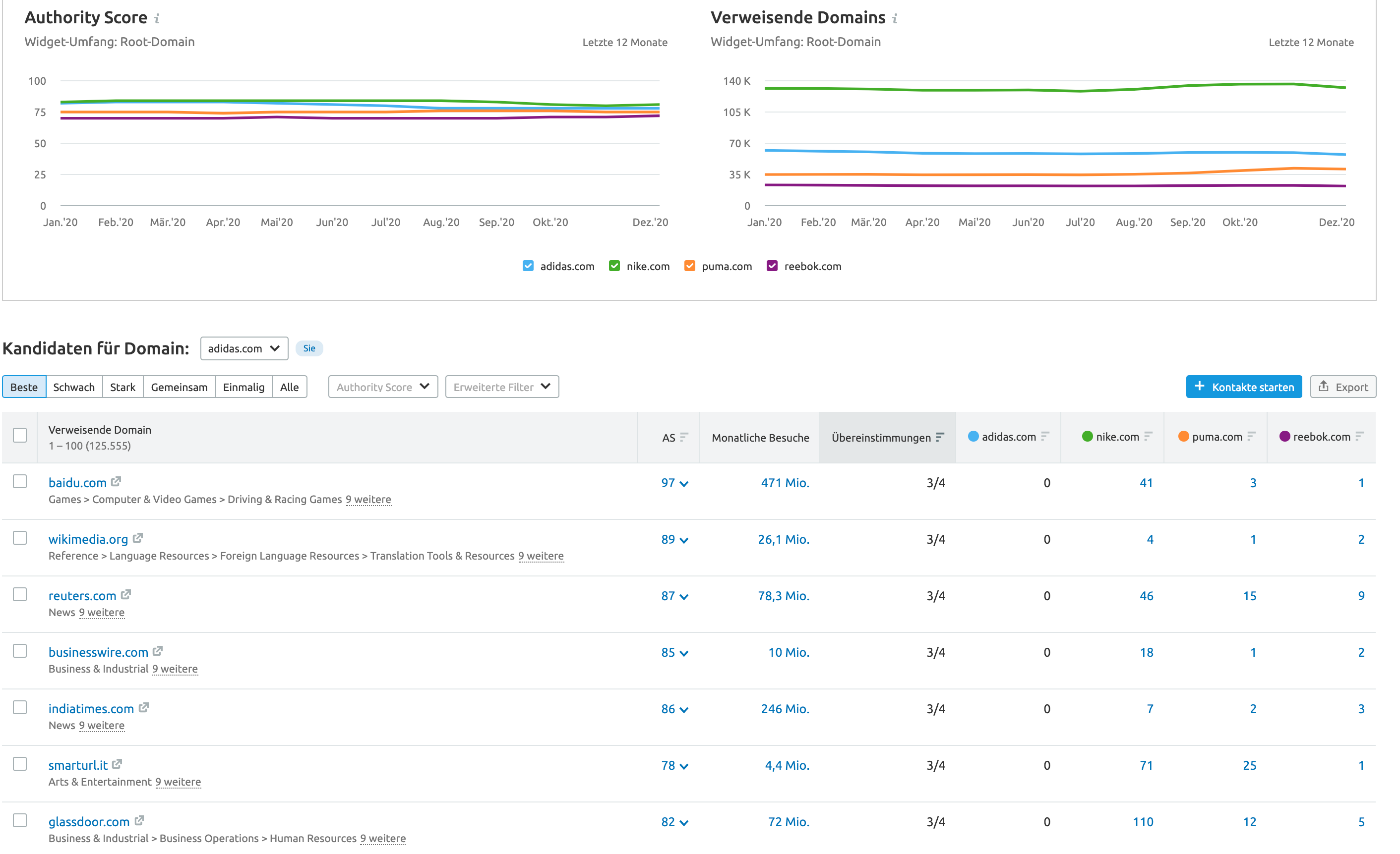
Task: Switch to the Beste tab
Action: point(24,387)
